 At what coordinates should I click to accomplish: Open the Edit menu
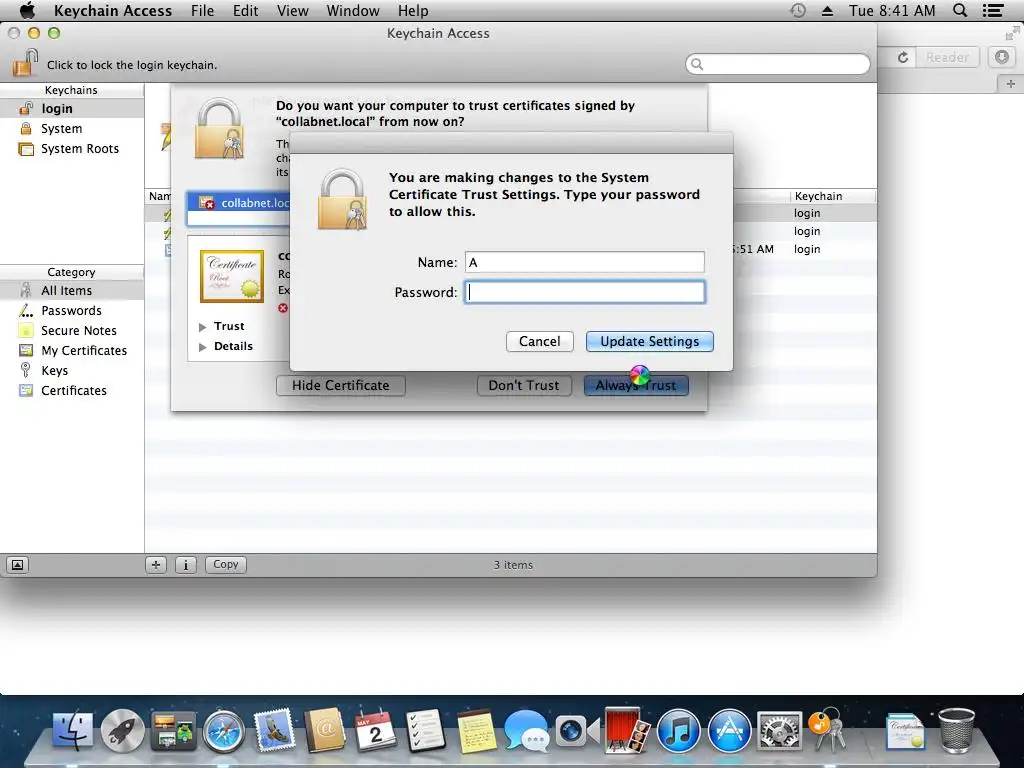(246, 10)
